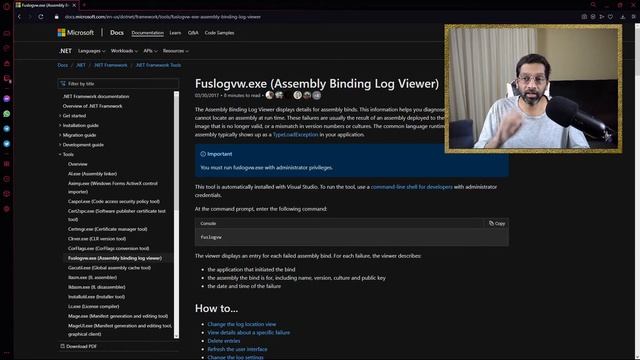Open WhatsApp in the browser sidebar

(x=7, y=114)
